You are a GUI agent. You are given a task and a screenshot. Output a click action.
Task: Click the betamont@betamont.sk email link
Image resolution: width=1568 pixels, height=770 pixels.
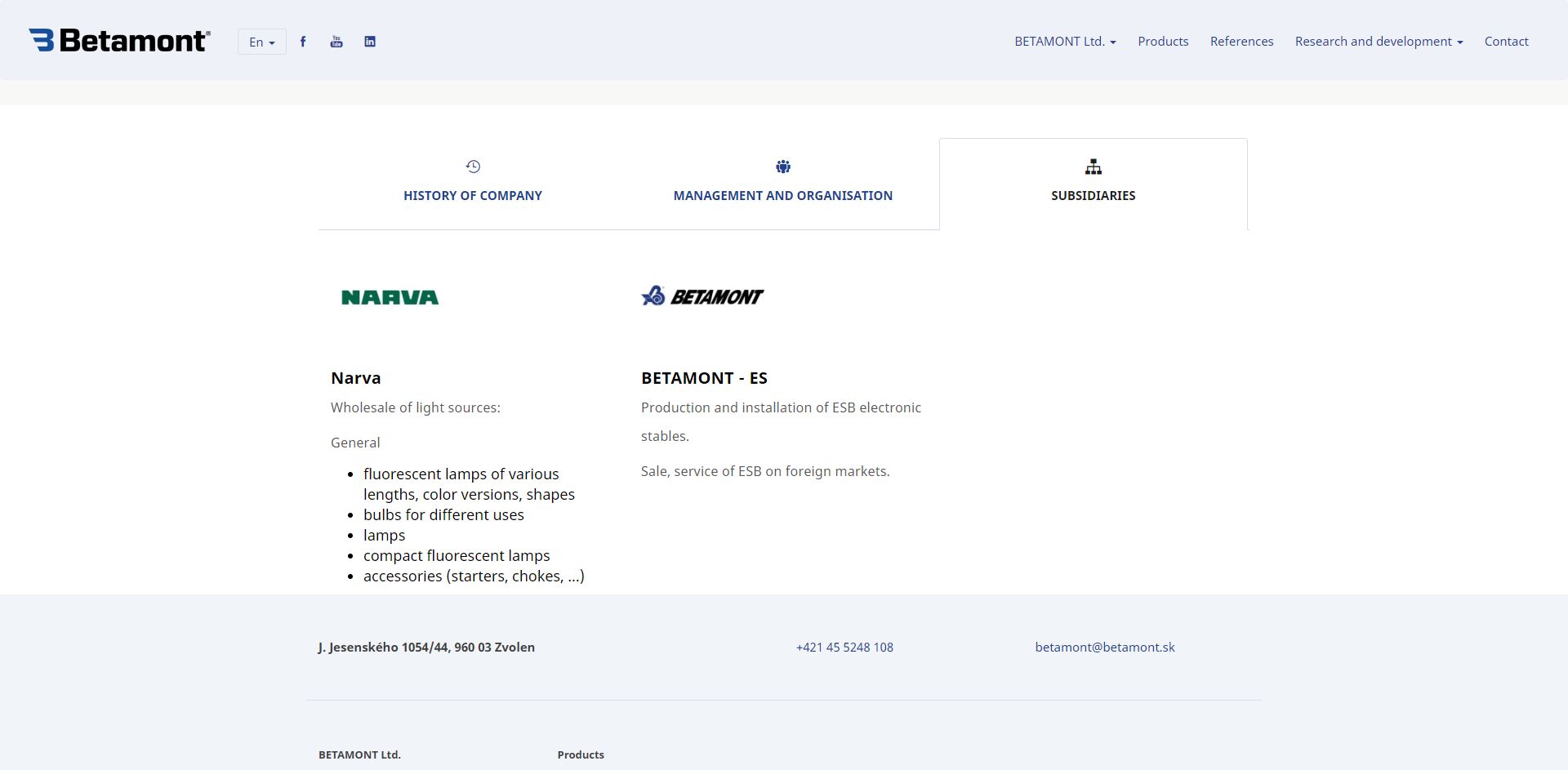pyautogui.click(x=1105, y=648)
